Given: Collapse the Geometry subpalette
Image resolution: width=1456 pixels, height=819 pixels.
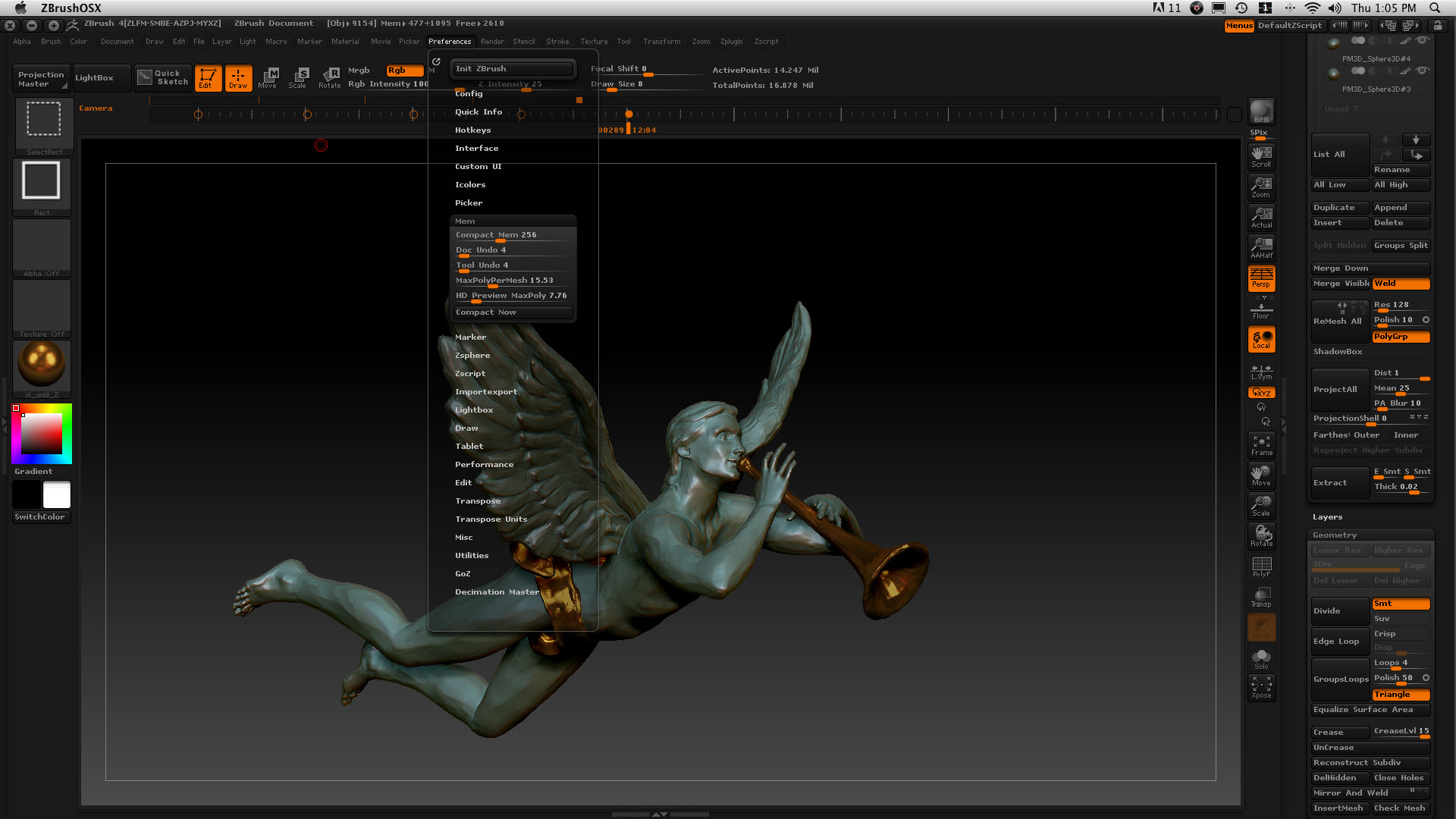Looking at the screenshot, I should tap(1335, 535).
